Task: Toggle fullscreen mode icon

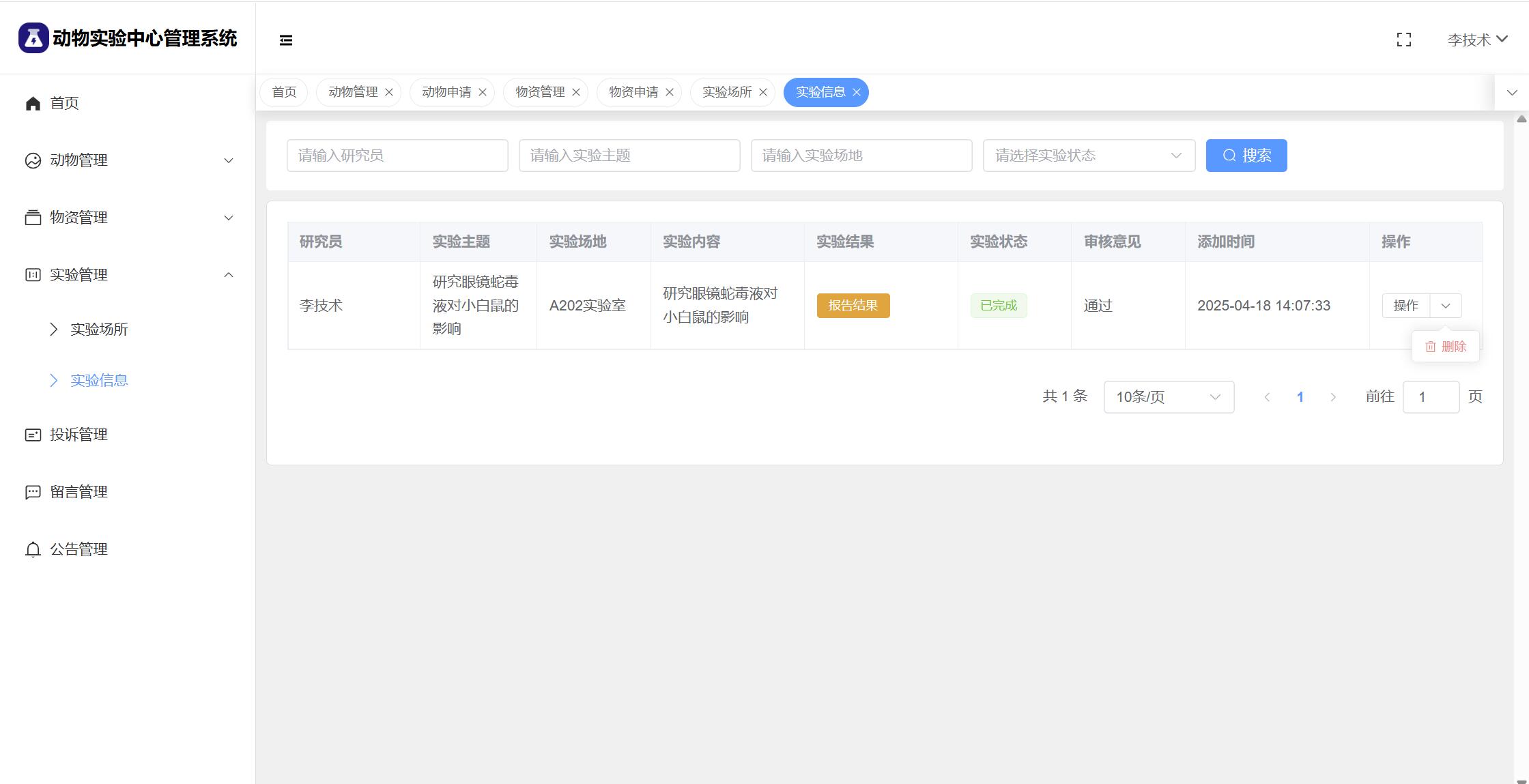Action: (1403, 40)
